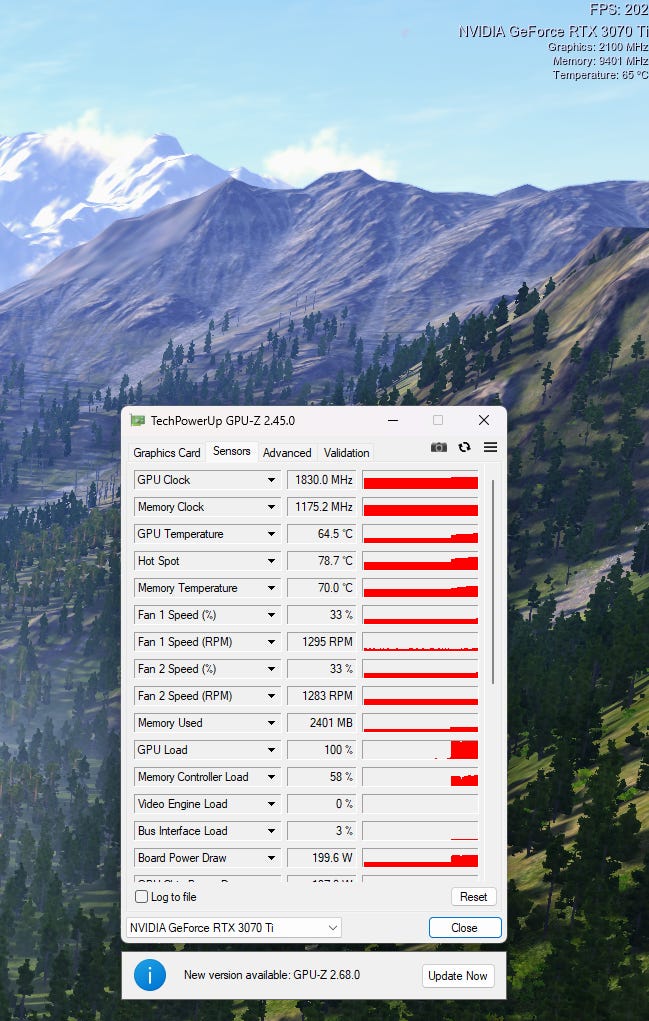The width and height of the screenshot is (649, 1021).
Task: Open the Fan 2 Speed (RPM) dropdown
Action: (271, 696)
